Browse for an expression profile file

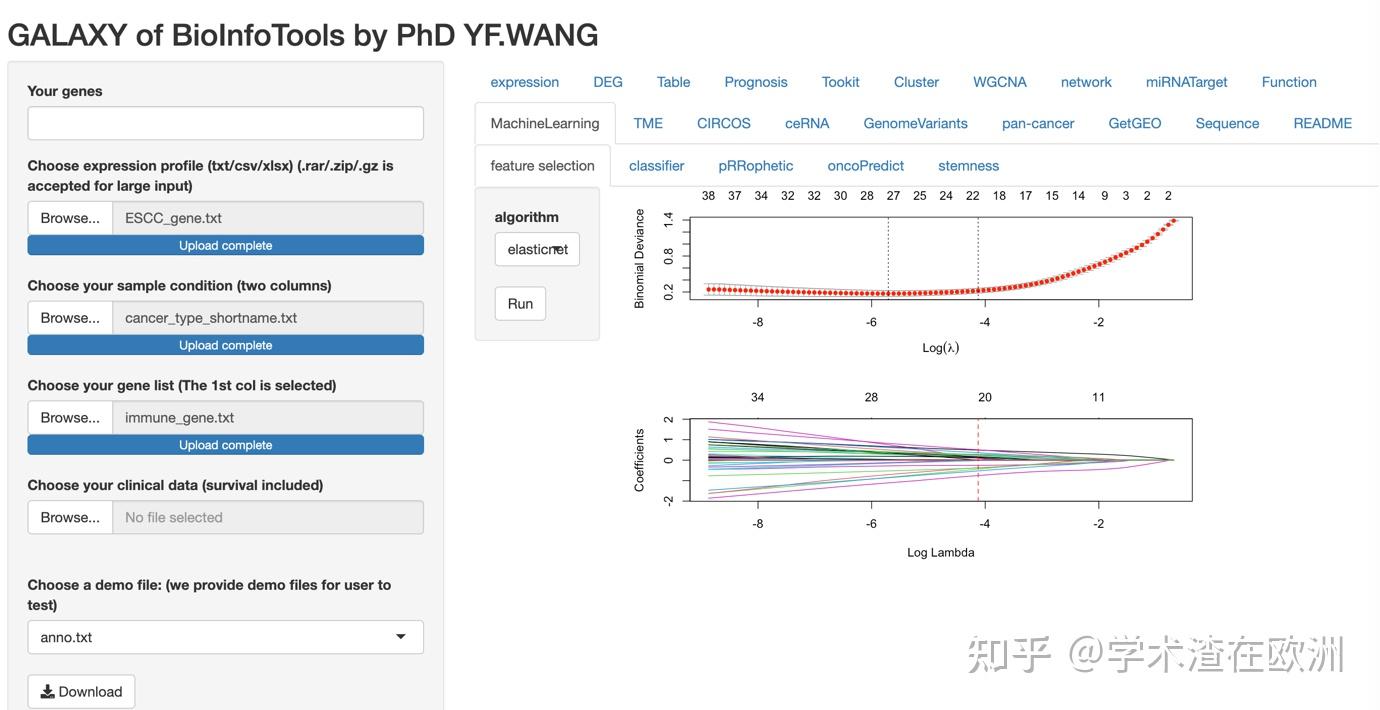[70, 217]
